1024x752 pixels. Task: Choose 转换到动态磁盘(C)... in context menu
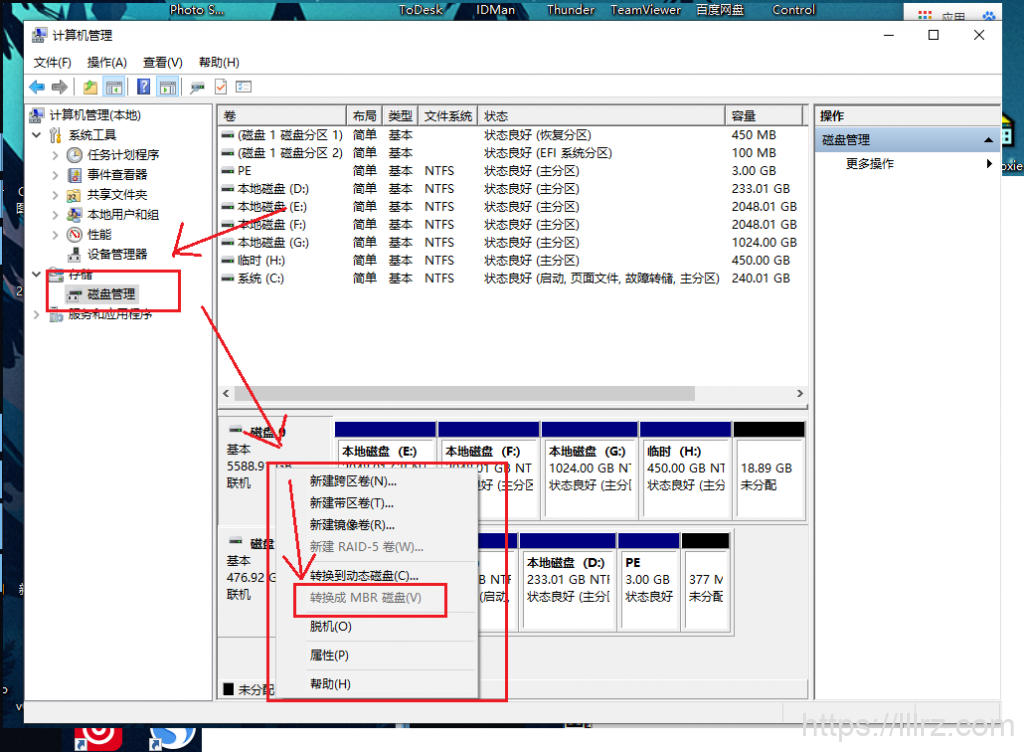[x=364, y=576]
